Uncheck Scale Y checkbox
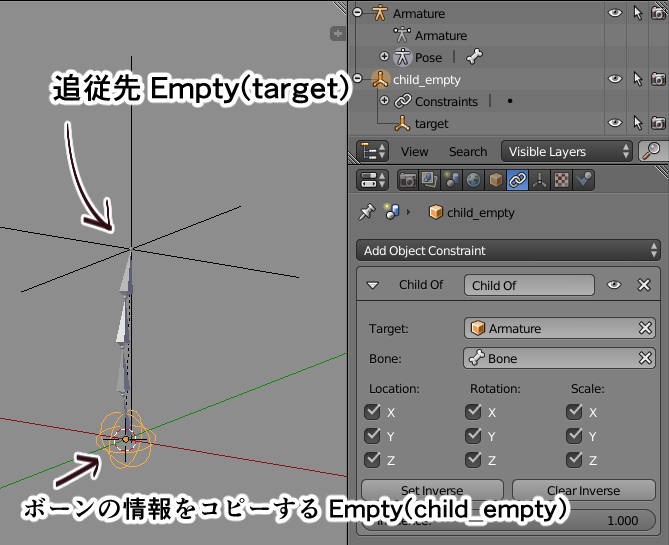Image resolution: width=669 pixels, height=545 pixels. point(574,436)
